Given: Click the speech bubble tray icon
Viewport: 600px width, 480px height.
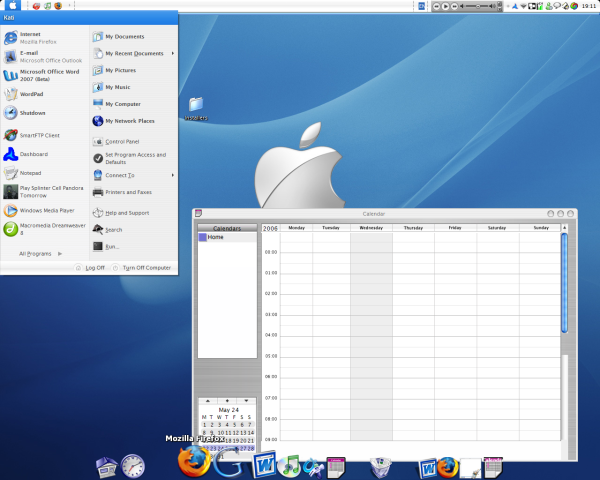Looking at the screenshot, I should pos(557,6).
